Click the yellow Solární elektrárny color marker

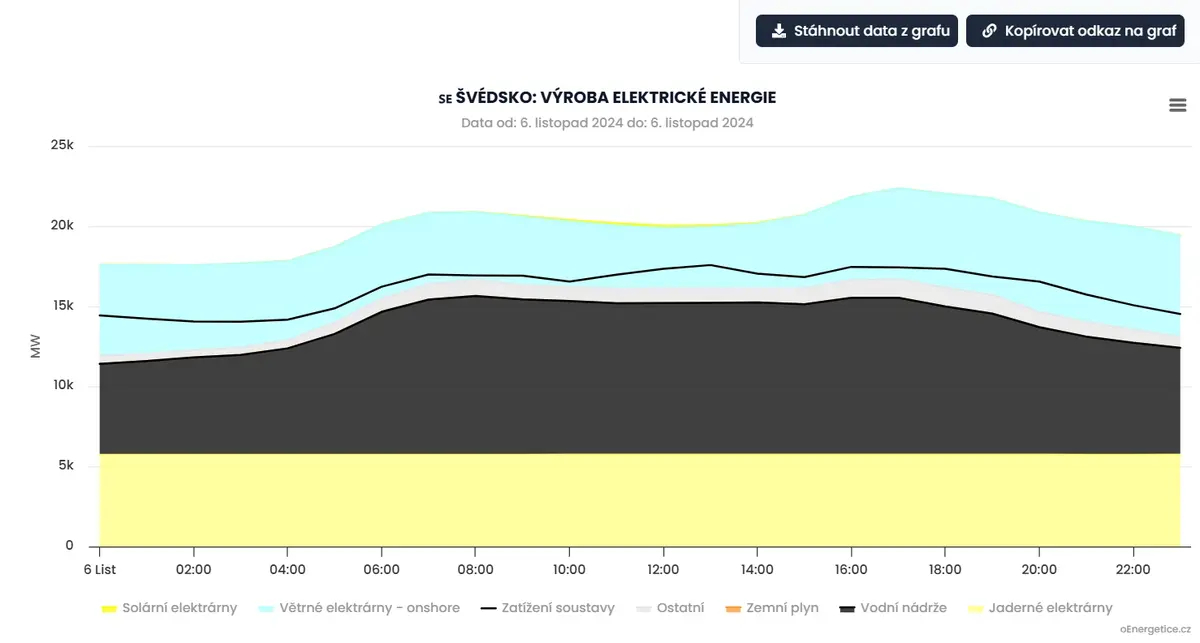pos(110,608)
